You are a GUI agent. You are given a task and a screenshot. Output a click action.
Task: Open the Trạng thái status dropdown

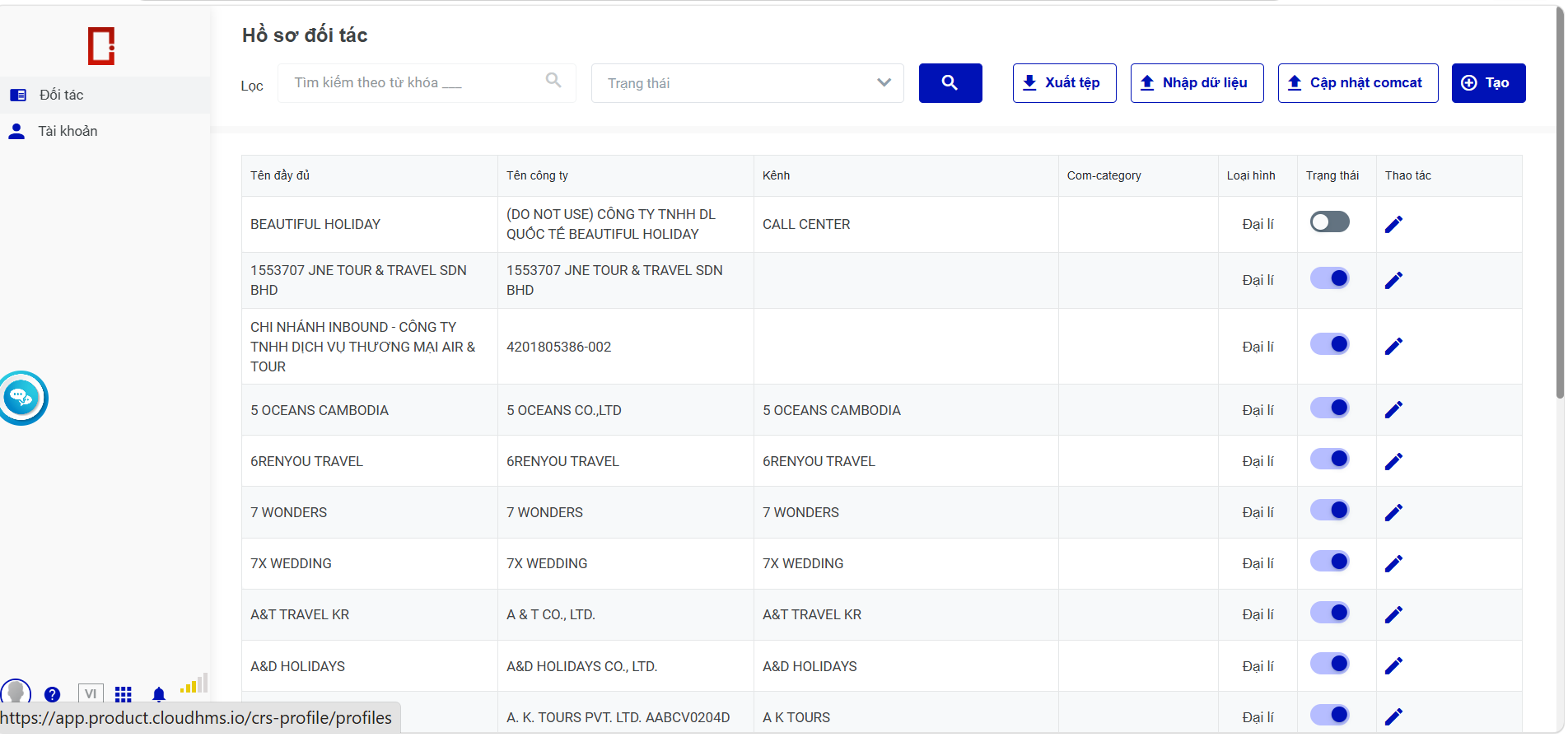[x=748, y=83]
